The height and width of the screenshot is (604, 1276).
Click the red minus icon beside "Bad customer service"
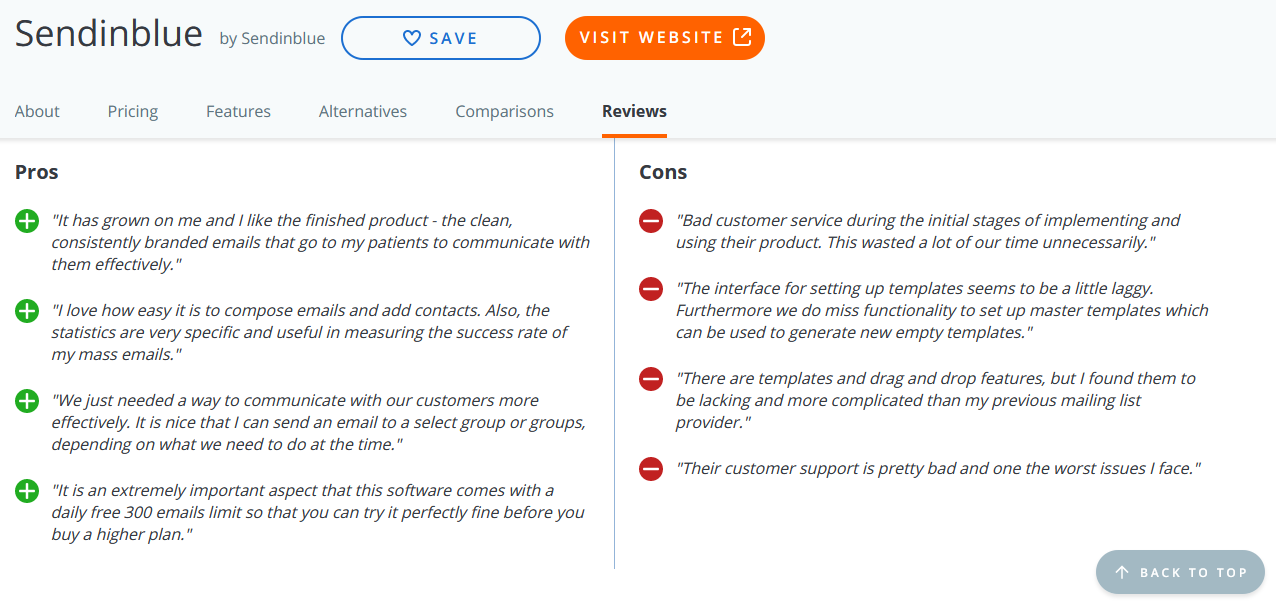click(651, 221)
